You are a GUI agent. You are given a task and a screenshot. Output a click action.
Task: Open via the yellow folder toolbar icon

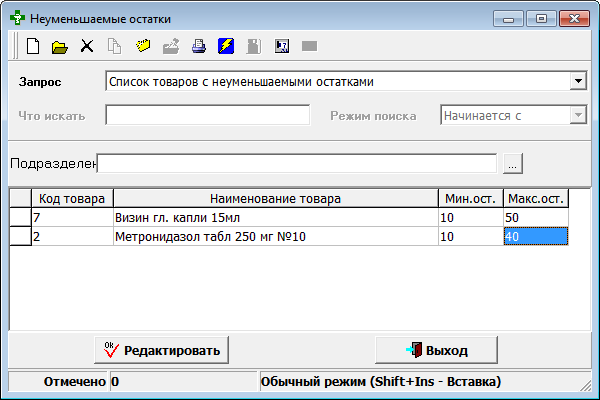click(x=60, y=47)
